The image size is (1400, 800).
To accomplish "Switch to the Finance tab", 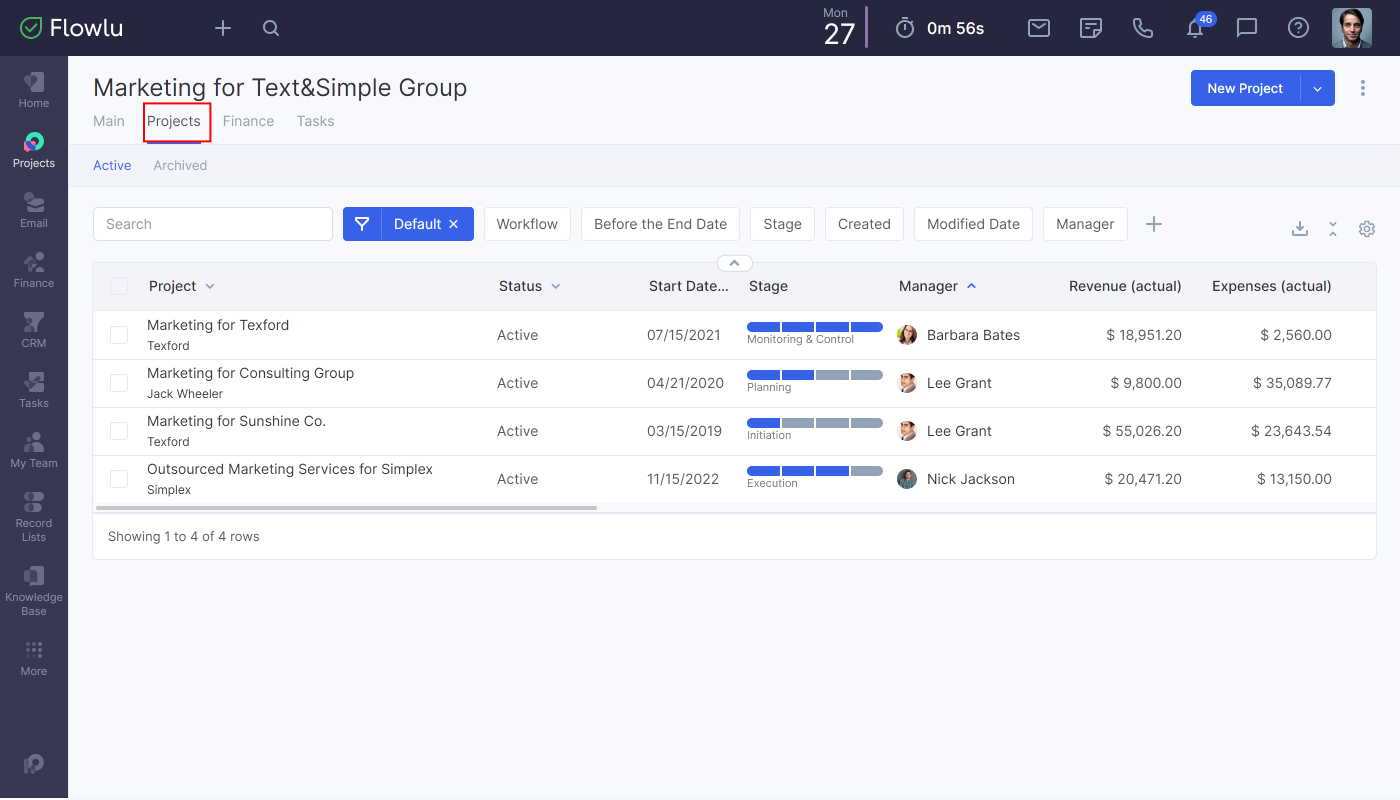I will click(x=248, y=121).
